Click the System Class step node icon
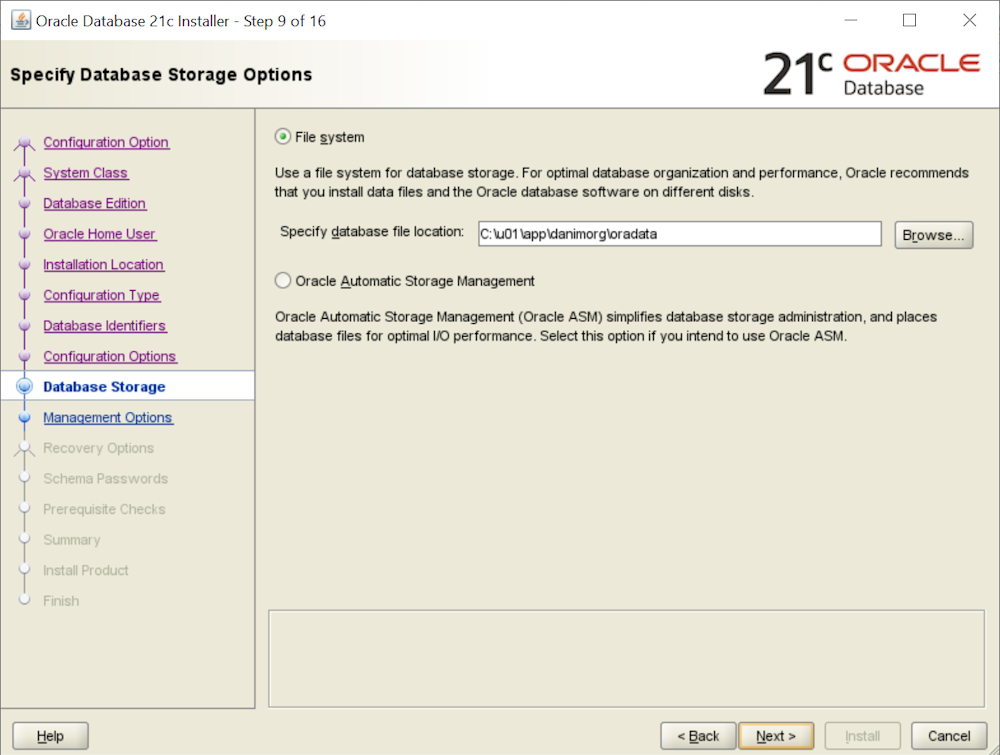This screenshot has height=755, width=1000. 25,174
